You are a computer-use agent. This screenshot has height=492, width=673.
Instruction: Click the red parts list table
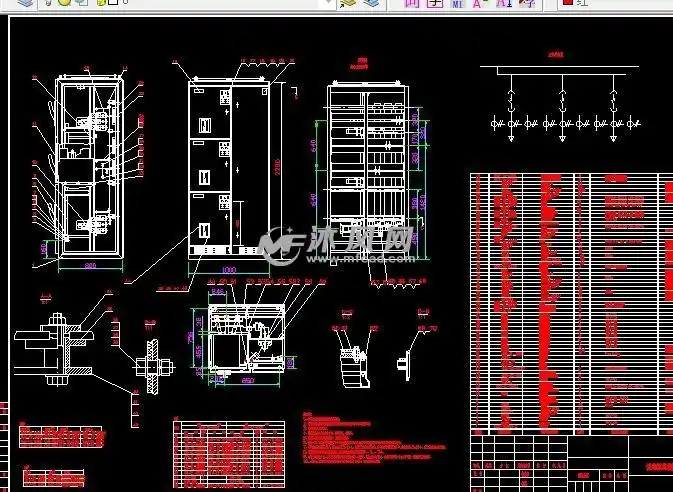tap(570, 300)
